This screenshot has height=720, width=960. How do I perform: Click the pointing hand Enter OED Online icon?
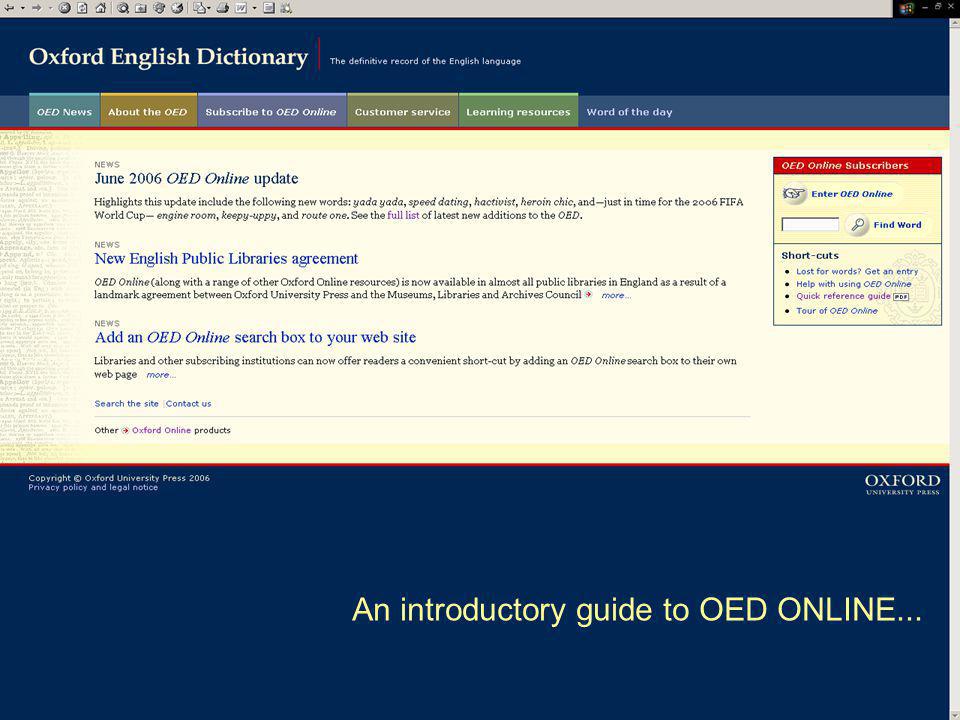pyautogui.click(x=794, y=194)
